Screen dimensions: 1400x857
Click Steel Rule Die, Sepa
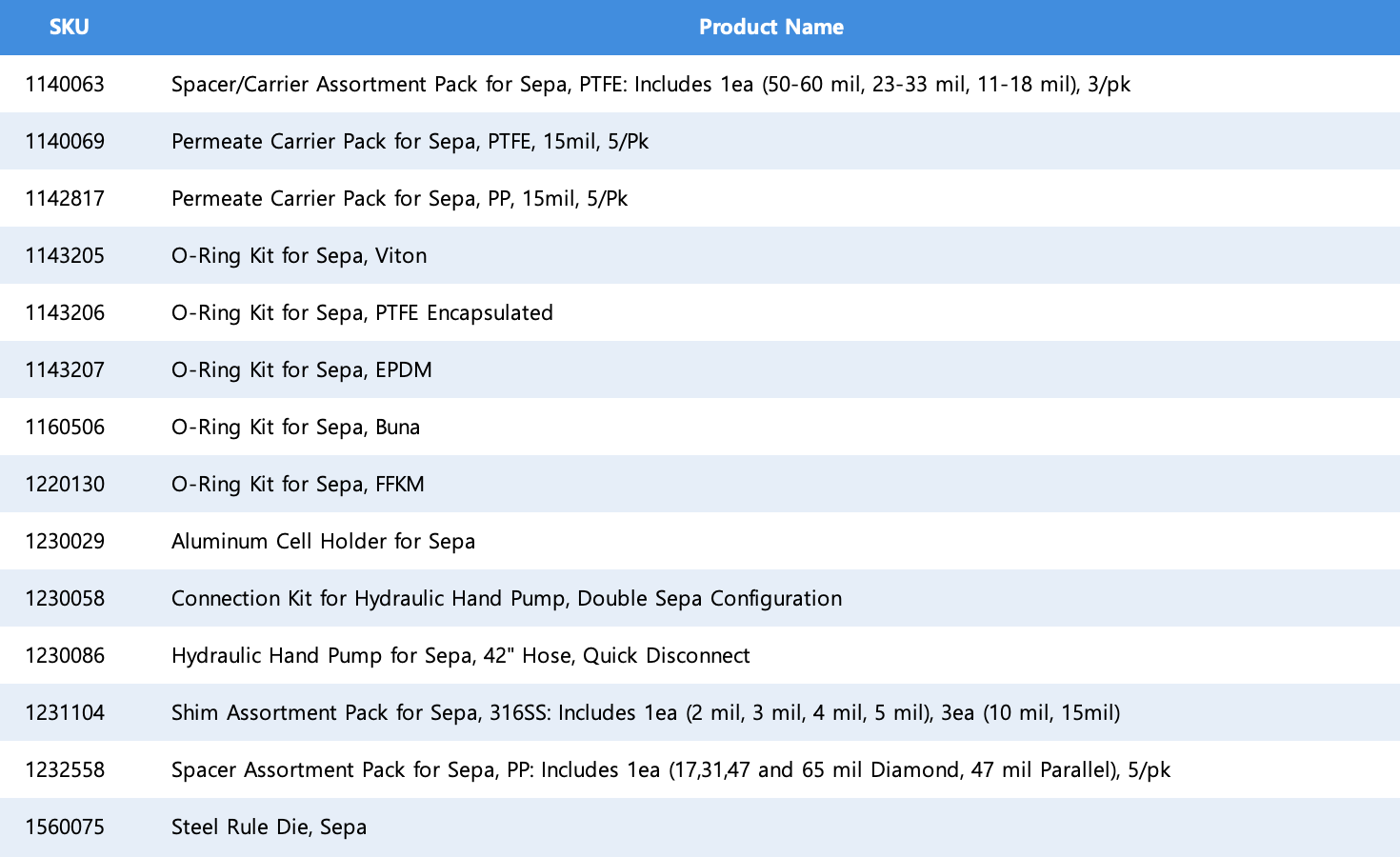[269, 827]
